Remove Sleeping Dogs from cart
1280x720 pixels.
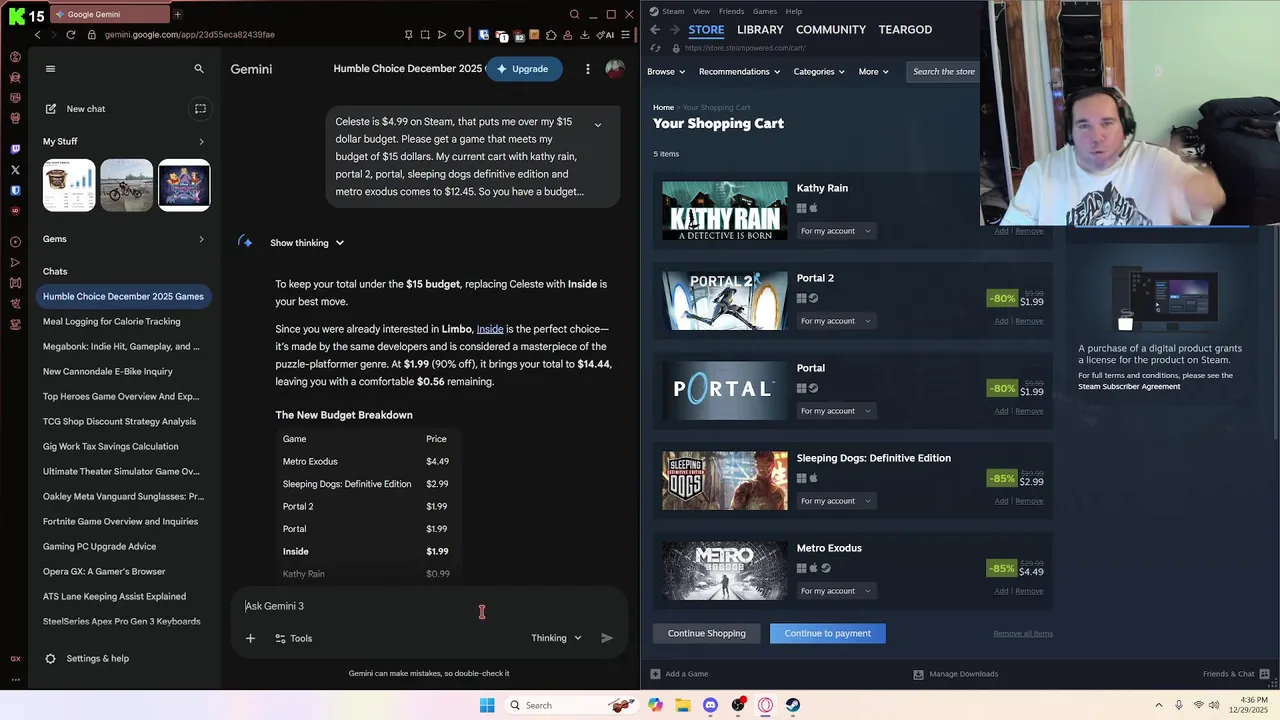[1029, 501]
